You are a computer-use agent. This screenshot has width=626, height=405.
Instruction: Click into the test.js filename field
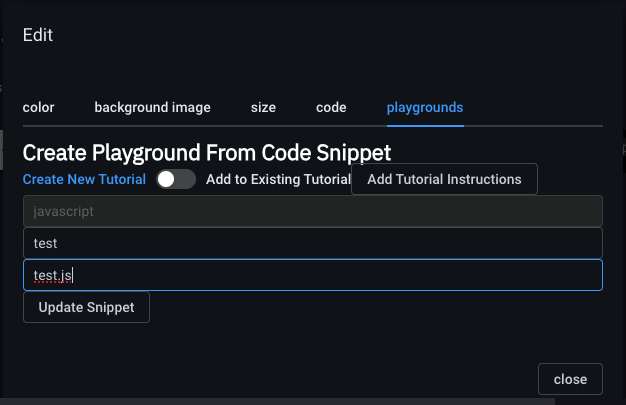click(312, 275)
